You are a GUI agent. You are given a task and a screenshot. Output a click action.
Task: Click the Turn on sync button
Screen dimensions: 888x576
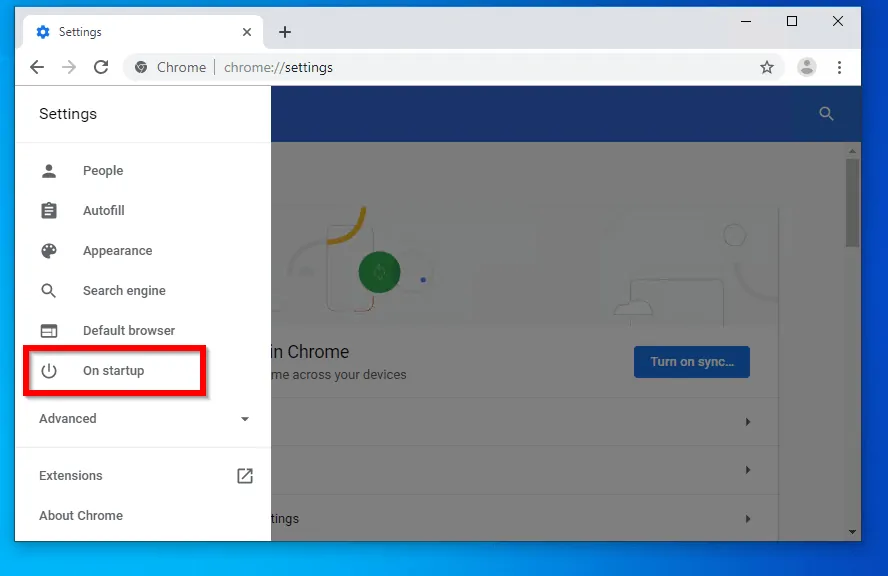[x=691, y=362]
